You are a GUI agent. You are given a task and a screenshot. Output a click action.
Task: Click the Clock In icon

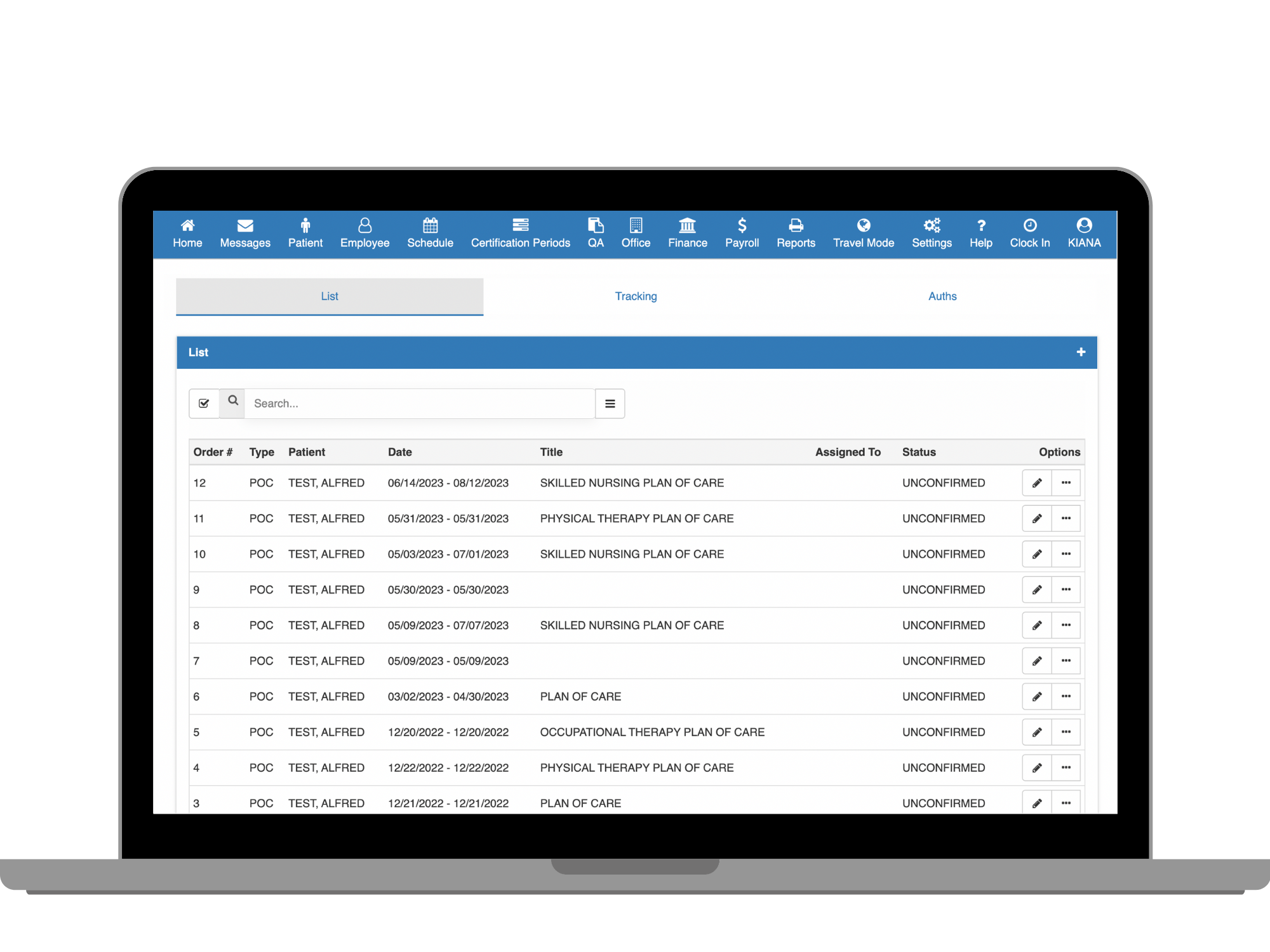(1029, 226)
